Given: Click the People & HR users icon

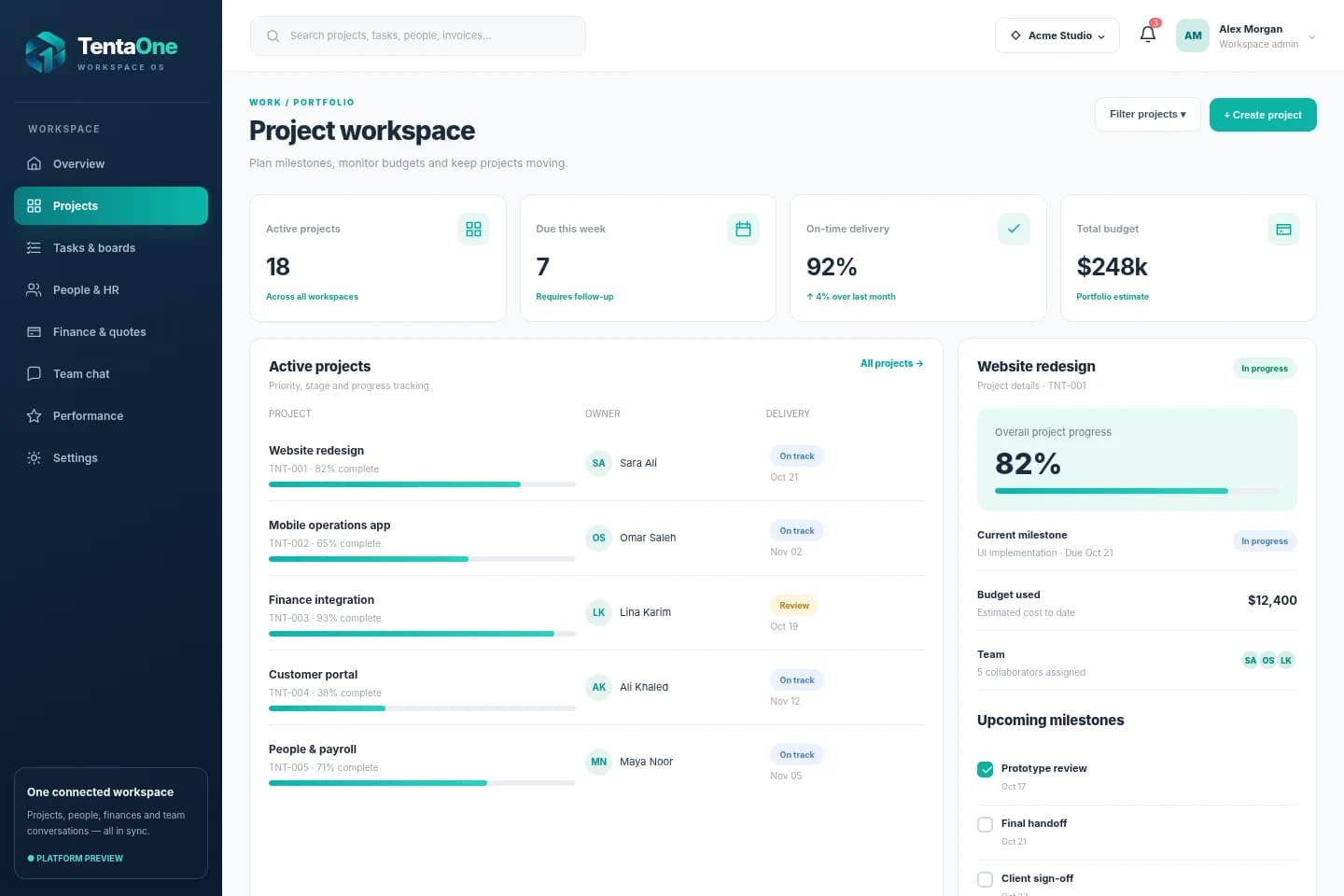Looking at the screenshot, I should pos(35,289).
